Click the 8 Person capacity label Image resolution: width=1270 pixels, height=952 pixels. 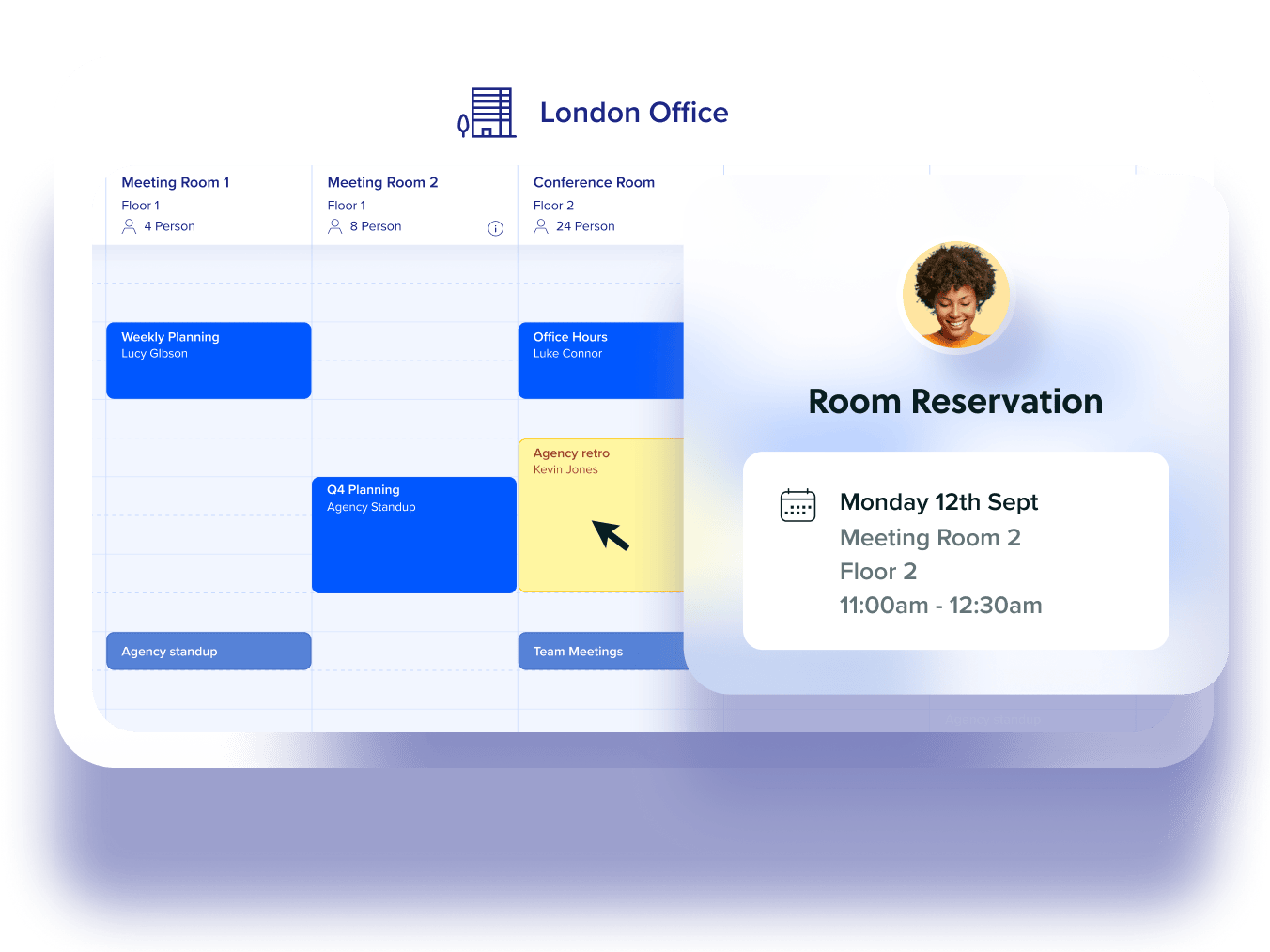376,226
